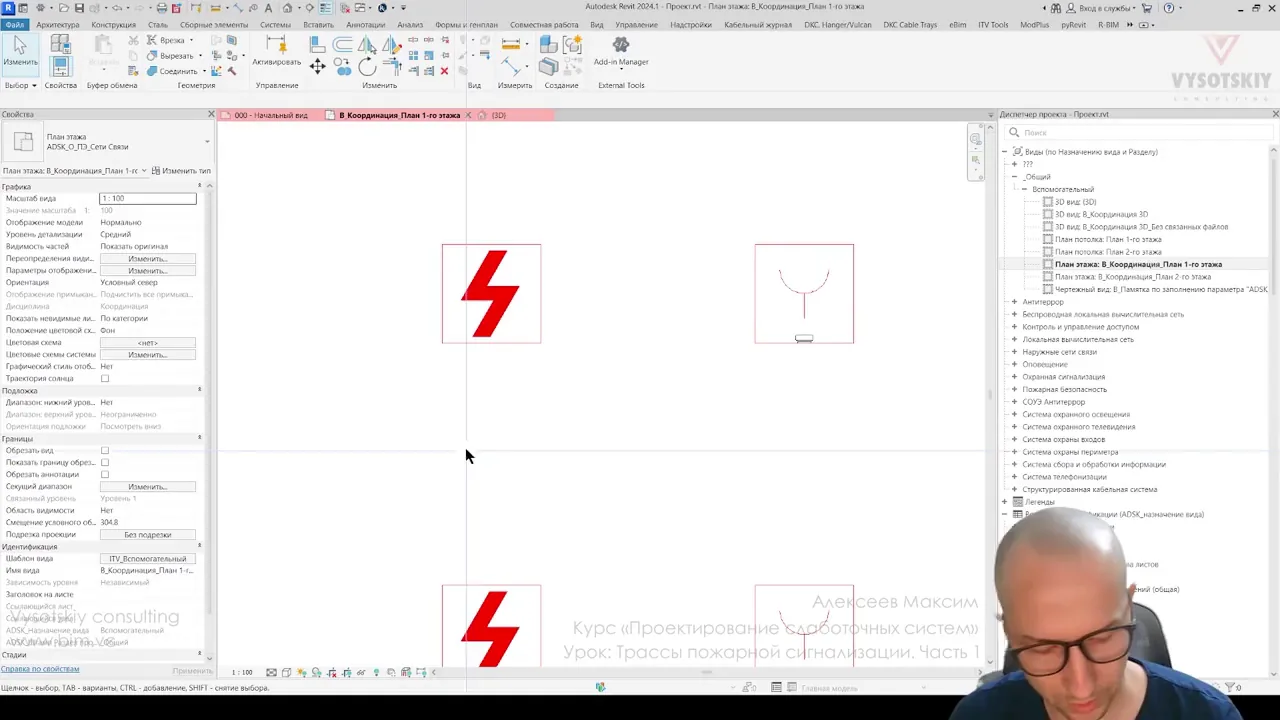Open the Add-in Manager tool
The height and width of the screenshot is (720, 1280).
(621, 51)
